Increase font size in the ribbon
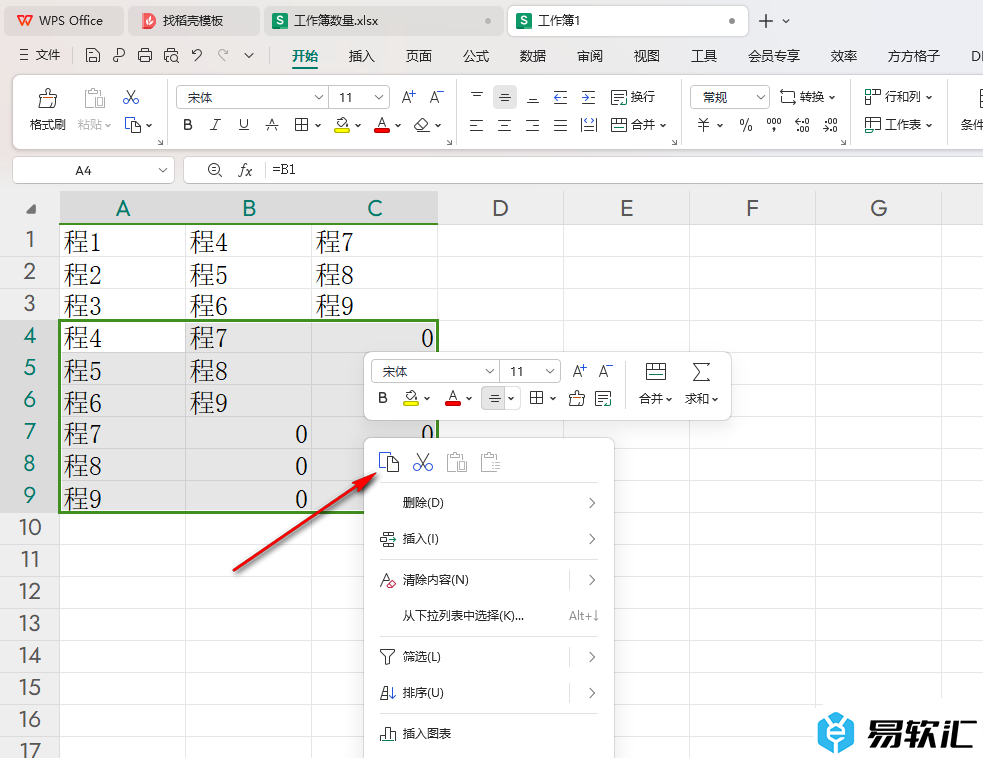The height and width of the screenshot is (758, 983). coord(408,97)
